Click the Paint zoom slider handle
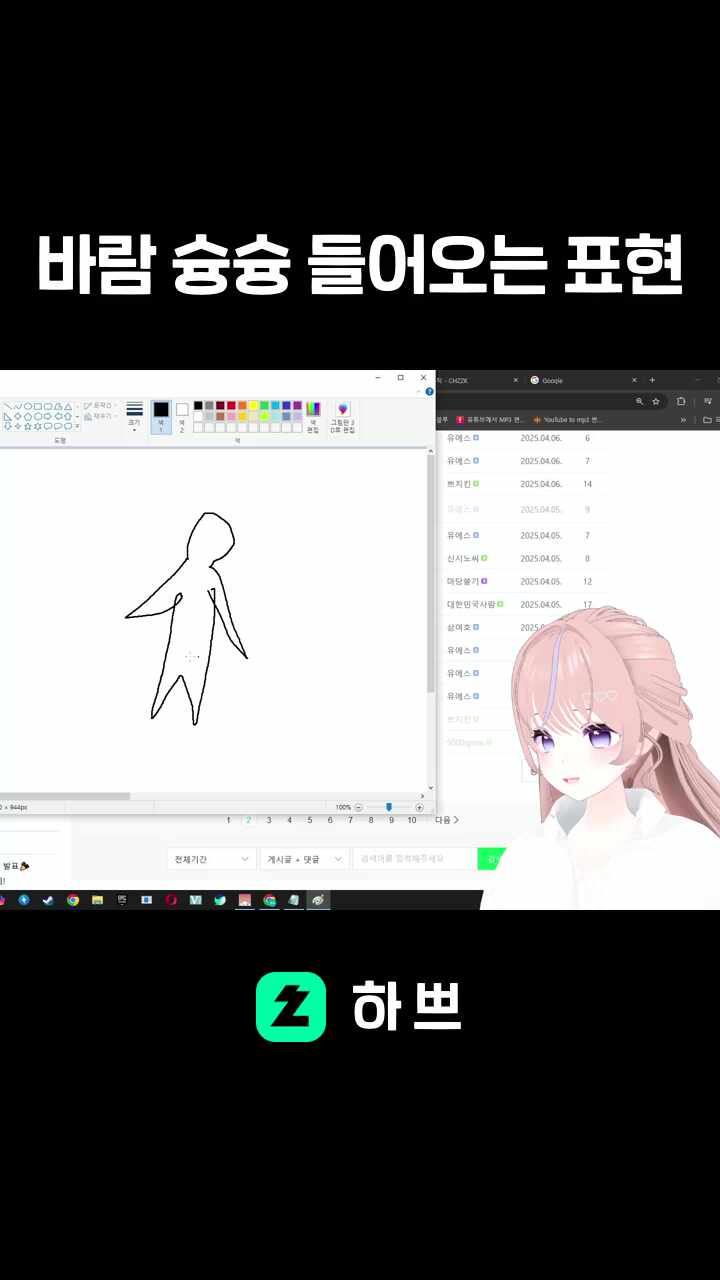The height and width of the screenshot is (1280, 720). pyautogui.click(x=389, y=807)
